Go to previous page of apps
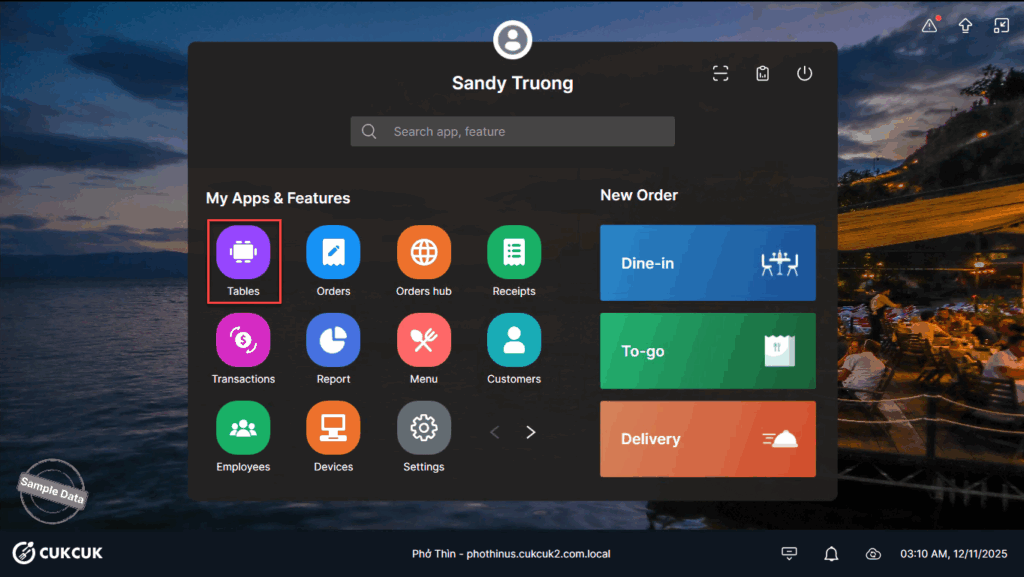The width and height of the screenshot is (1024, 577). pos(495,432)
